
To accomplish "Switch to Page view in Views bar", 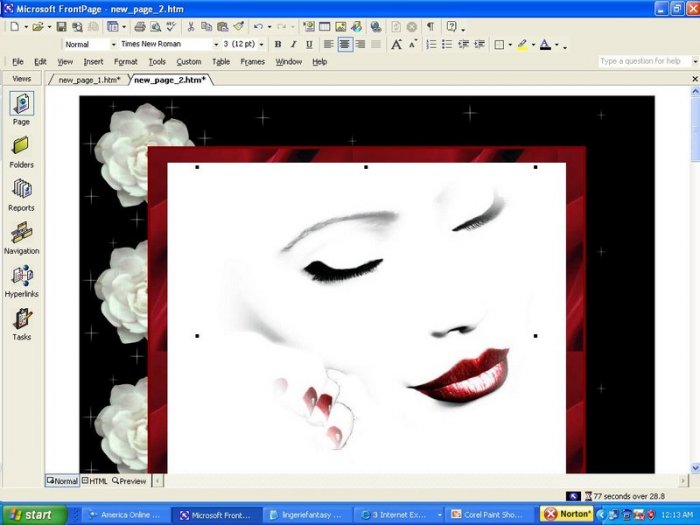I will 21,109.
